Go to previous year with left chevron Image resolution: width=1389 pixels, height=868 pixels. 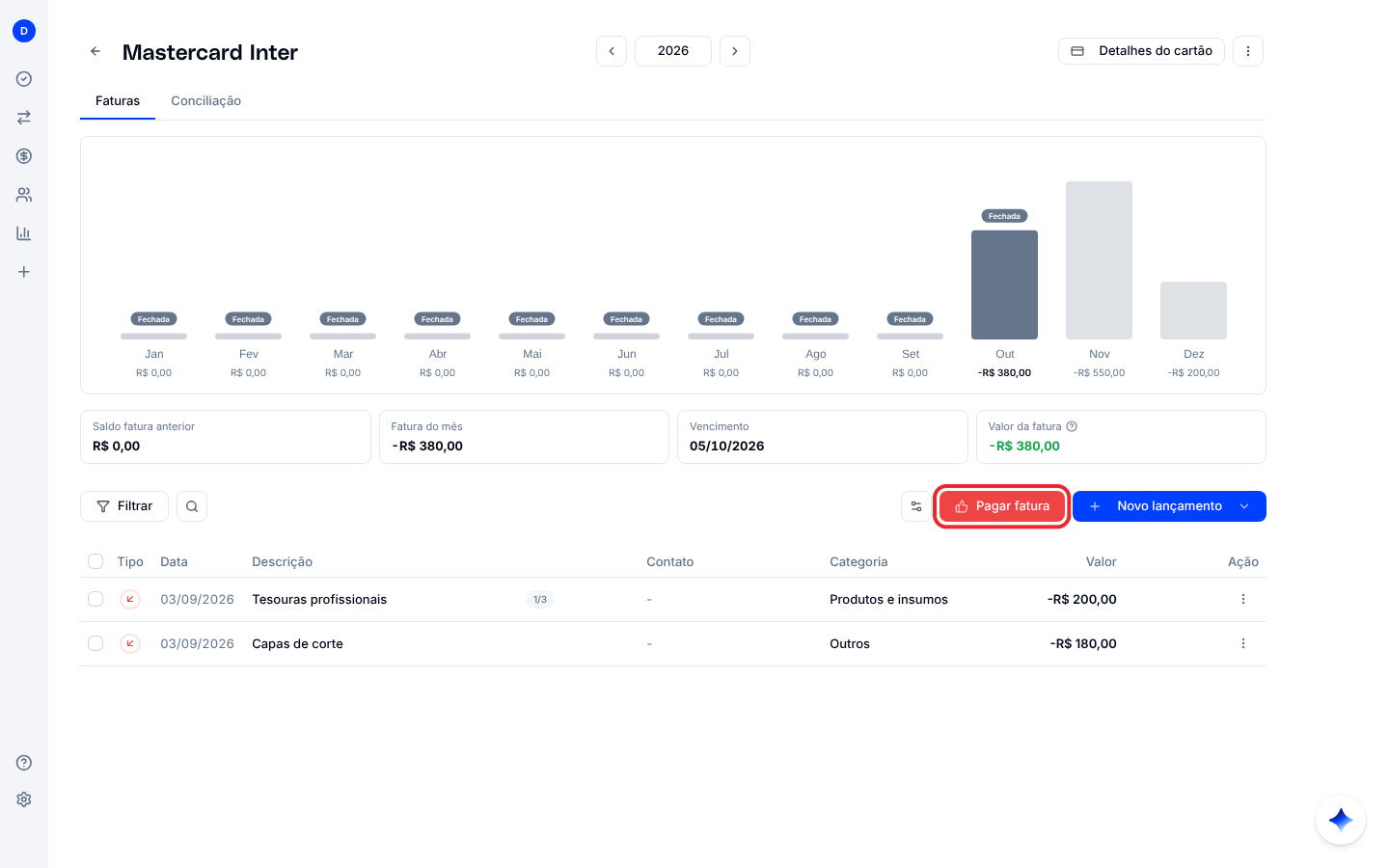click(x=612, y=51)
